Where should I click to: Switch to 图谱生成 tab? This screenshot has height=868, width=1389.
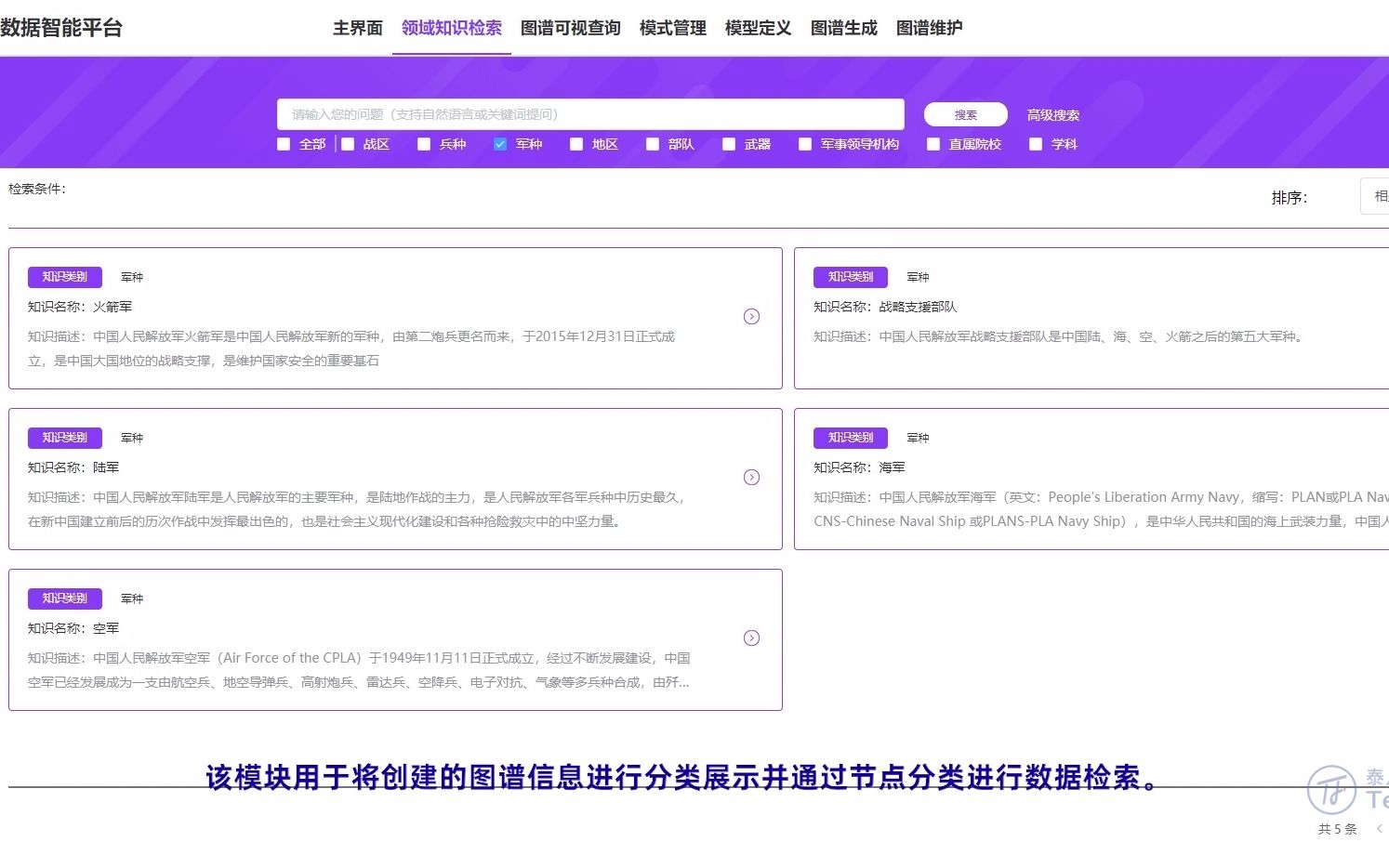click(x=844, y=28)
